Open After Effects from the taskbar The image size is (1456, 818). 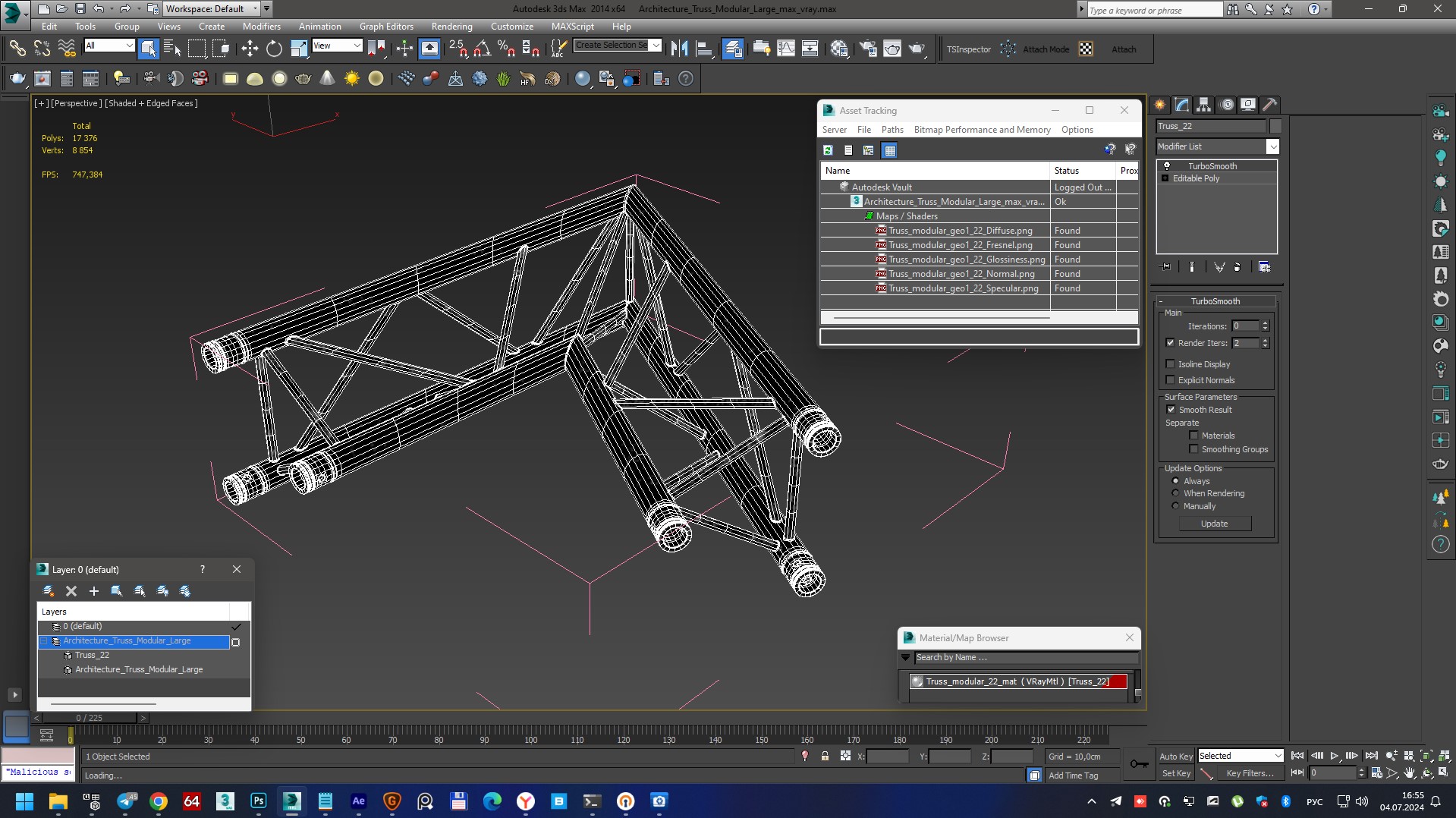[359, 801]
